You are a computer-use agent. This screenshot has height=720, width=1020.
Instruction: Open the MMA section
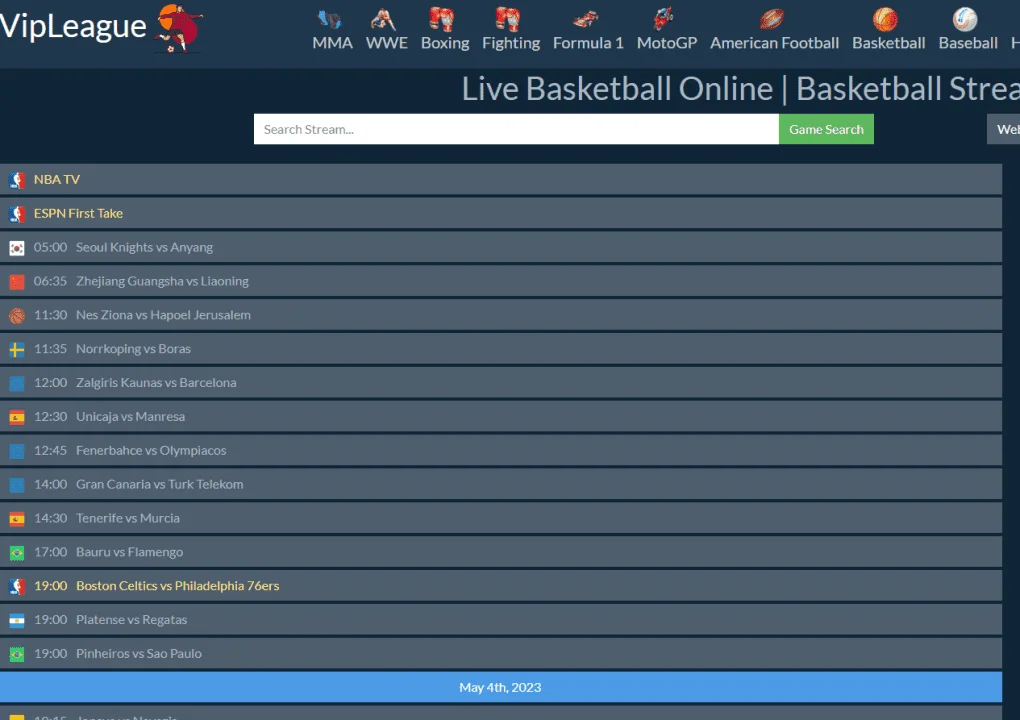[332, 43]
